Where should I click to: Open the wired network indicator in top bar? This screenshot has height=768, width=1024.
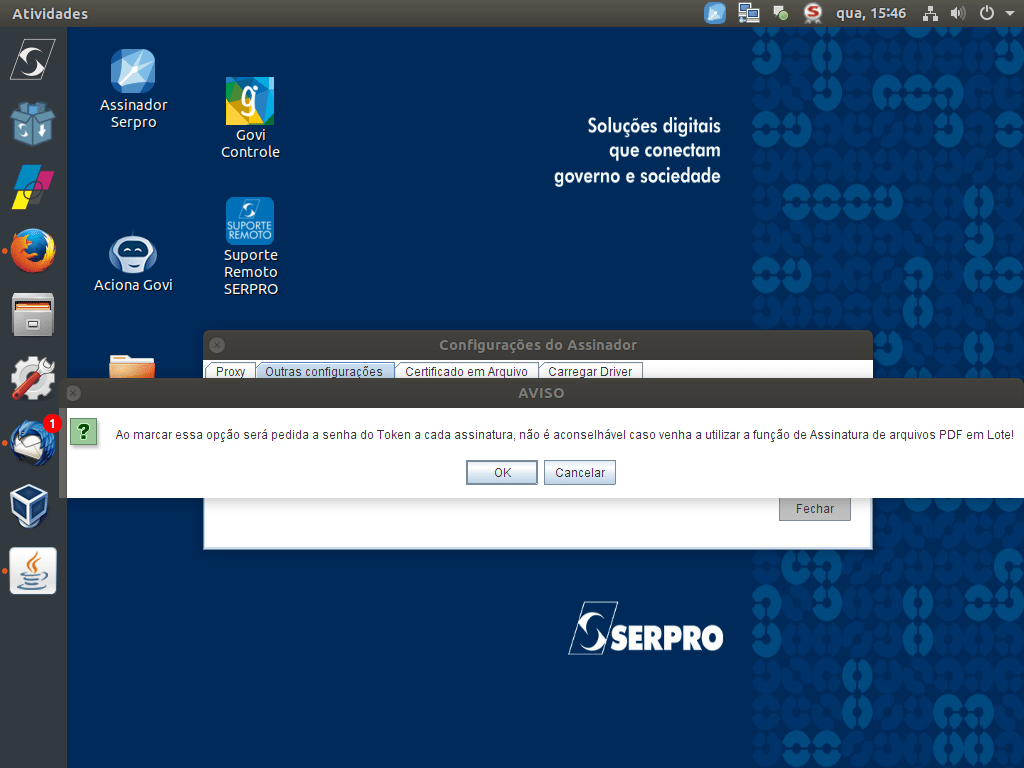coord(930,13)
